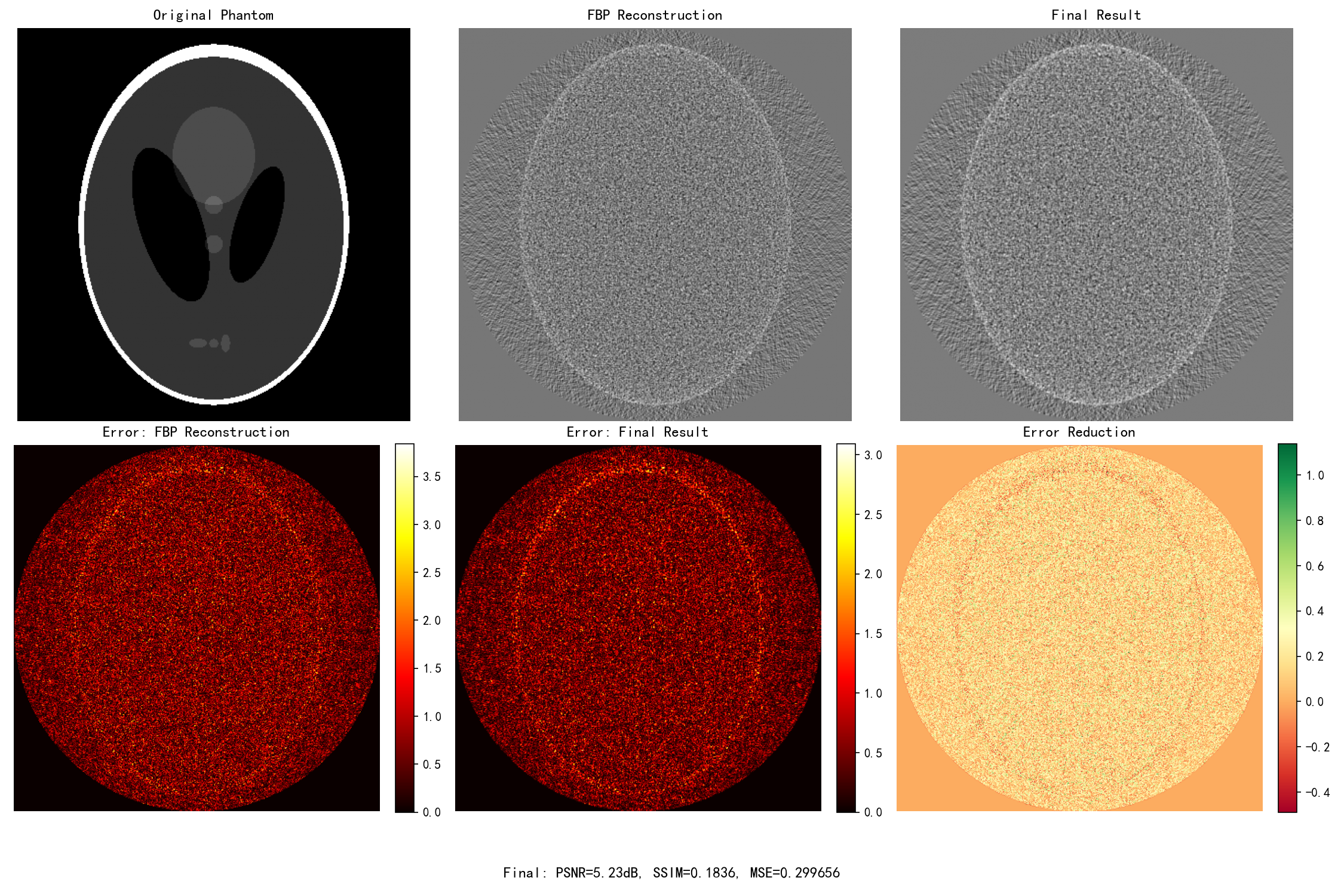Click the white skull ring in phantom

pos(214,50)
